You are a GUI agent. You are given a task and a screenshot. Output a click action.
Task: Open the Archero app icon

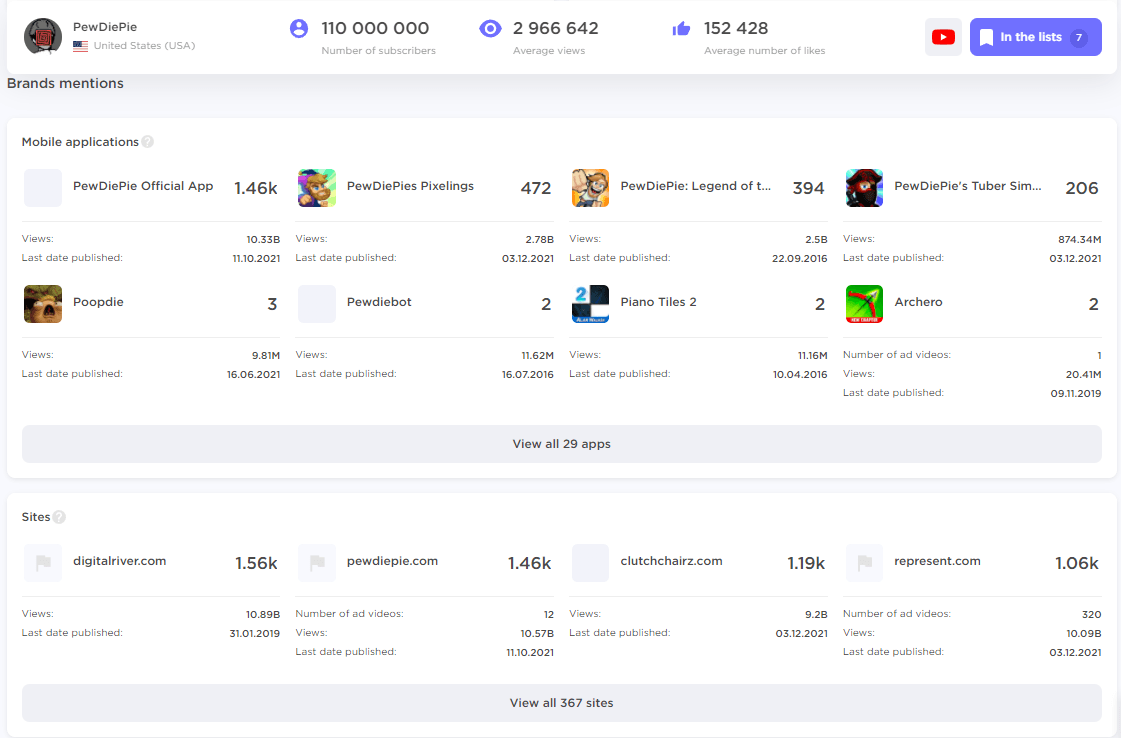click(864, 304)
